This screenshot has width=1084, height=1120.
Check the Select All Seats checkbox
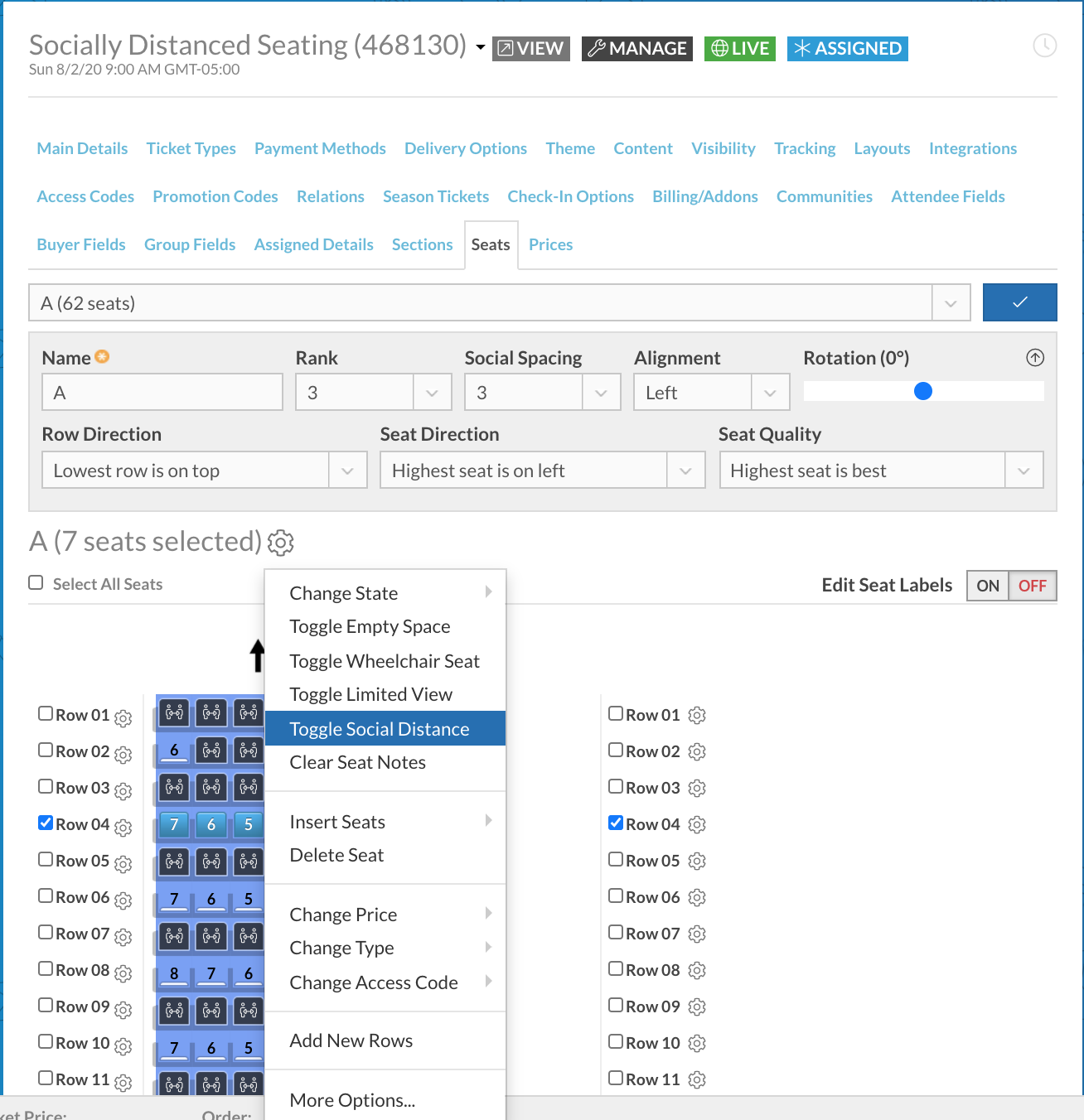click(36, 582)
